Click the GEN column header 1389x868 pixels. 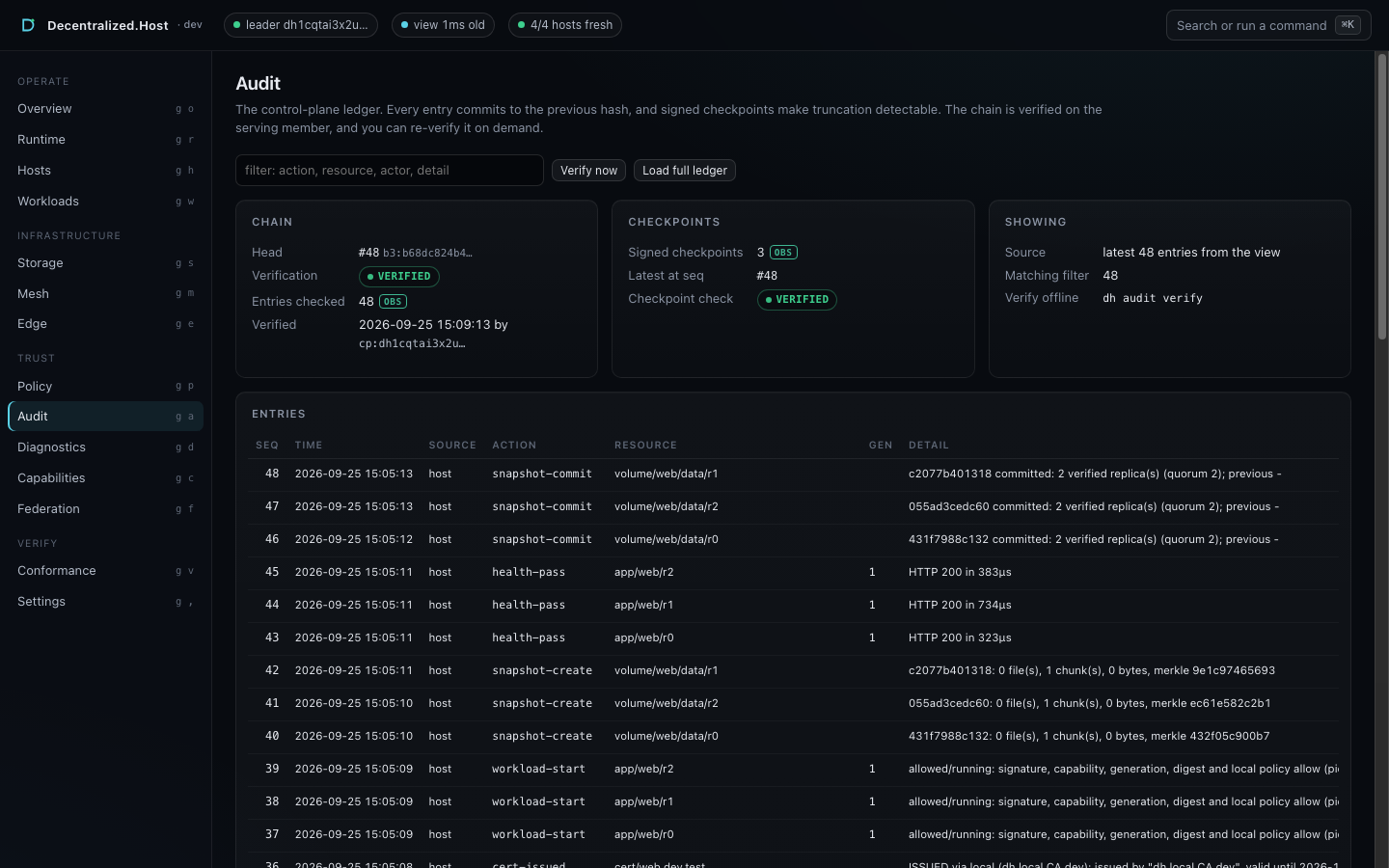point(881,446)
